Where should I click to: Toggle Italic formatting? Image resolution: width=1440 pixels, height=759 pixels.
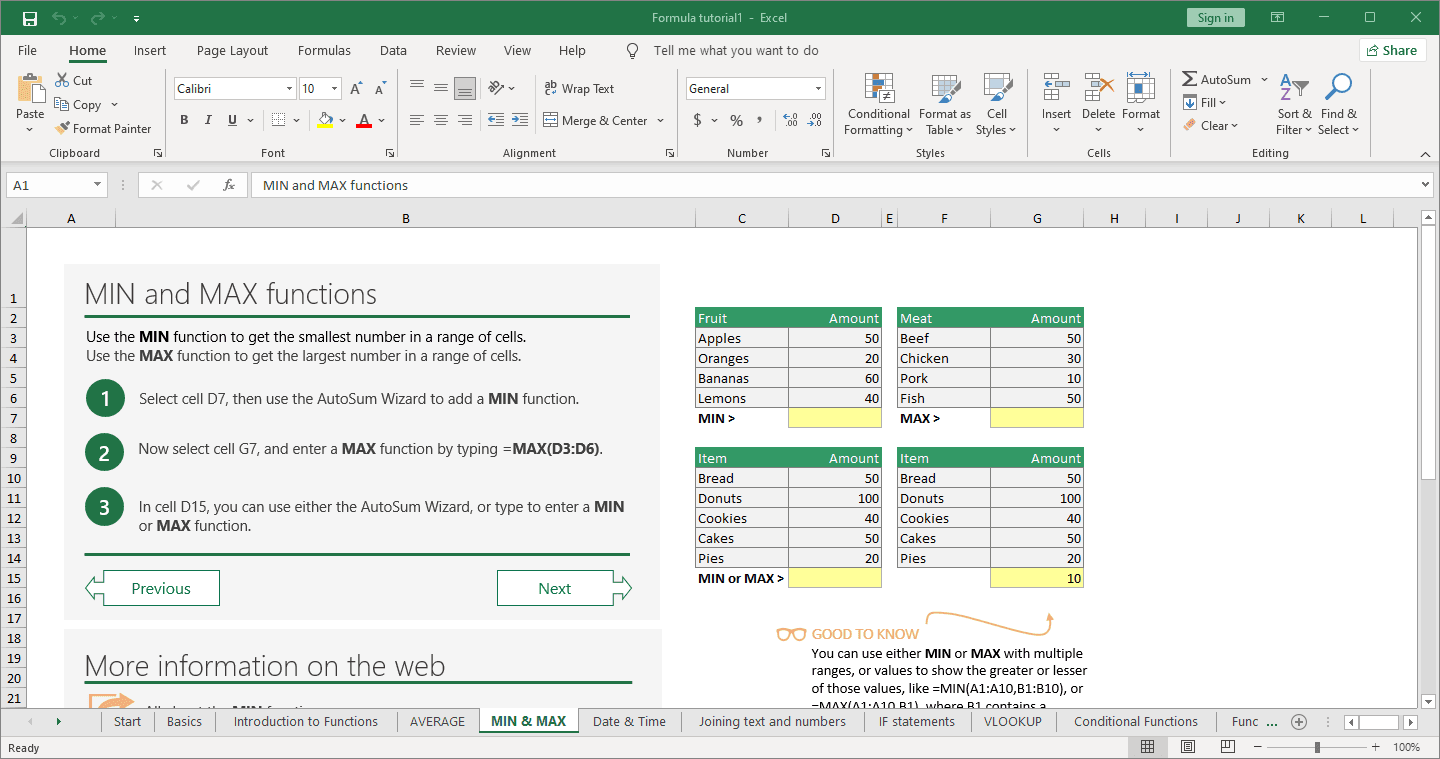pyautogui.click(x=208, y=120)
